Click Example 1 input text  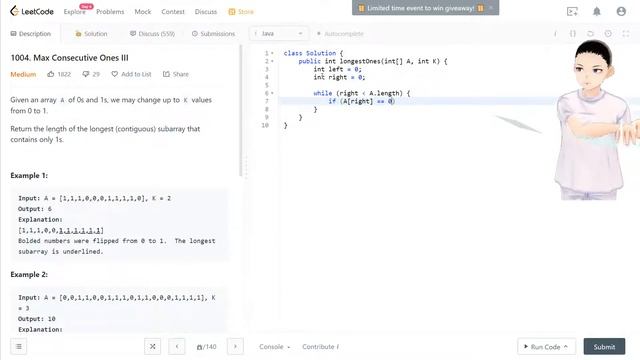tap(95, 198)
